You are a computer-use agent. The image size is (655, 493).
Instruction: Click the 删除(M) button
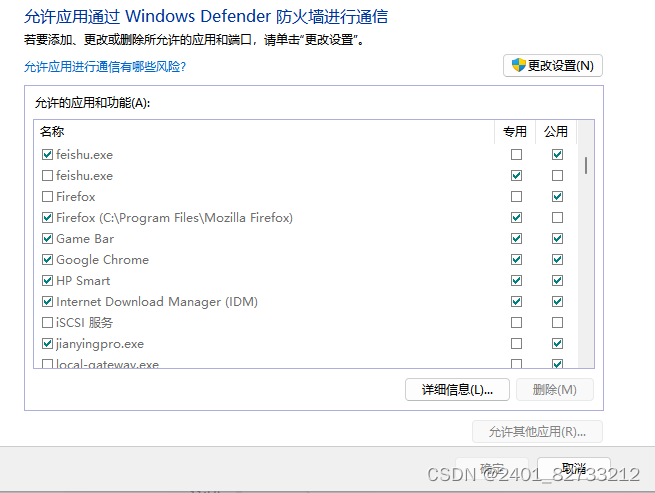tap(554, 390)
